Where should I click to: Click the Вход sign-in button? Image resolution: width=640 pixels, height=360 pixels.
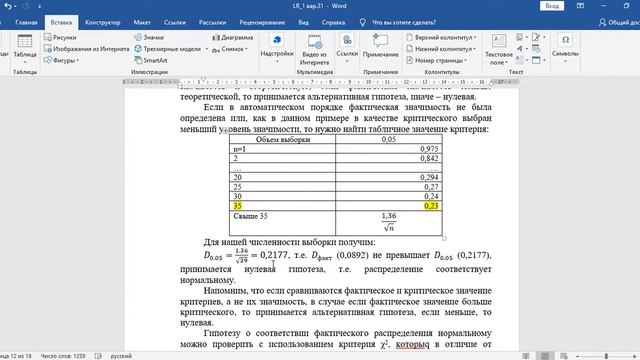[552, 6]
